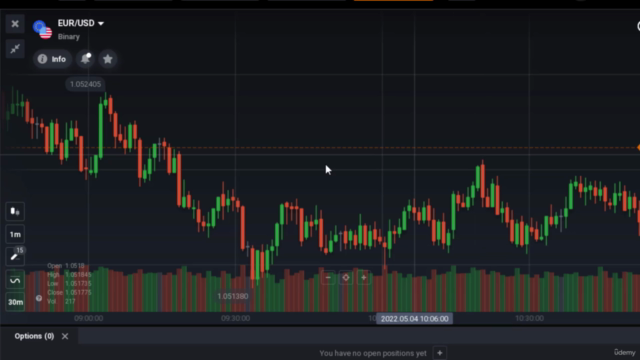Open the EUR/USD asset dropdown
This screenshot has height=360, width=640.
(81, 23)
